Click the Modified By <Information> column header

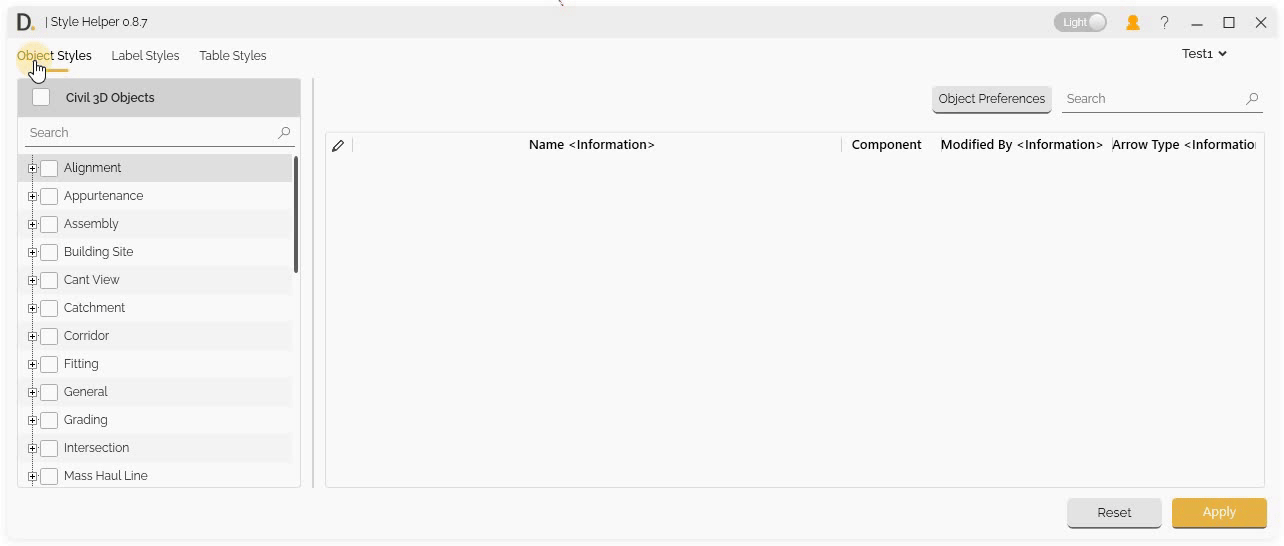tap(1022, 145)
